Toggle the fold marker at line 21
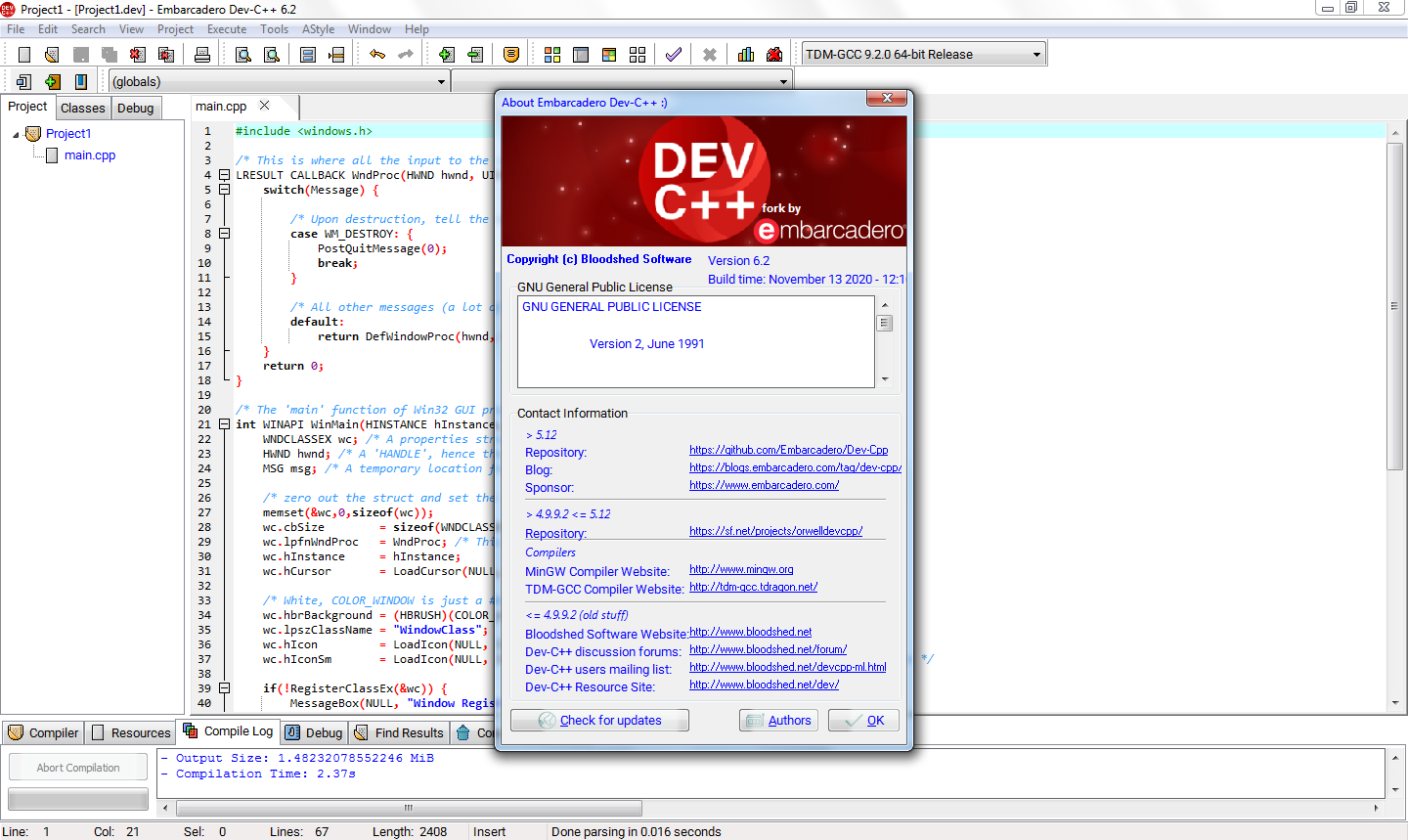The width and height of the screenshot is (1408, 840). coord(224,424)
